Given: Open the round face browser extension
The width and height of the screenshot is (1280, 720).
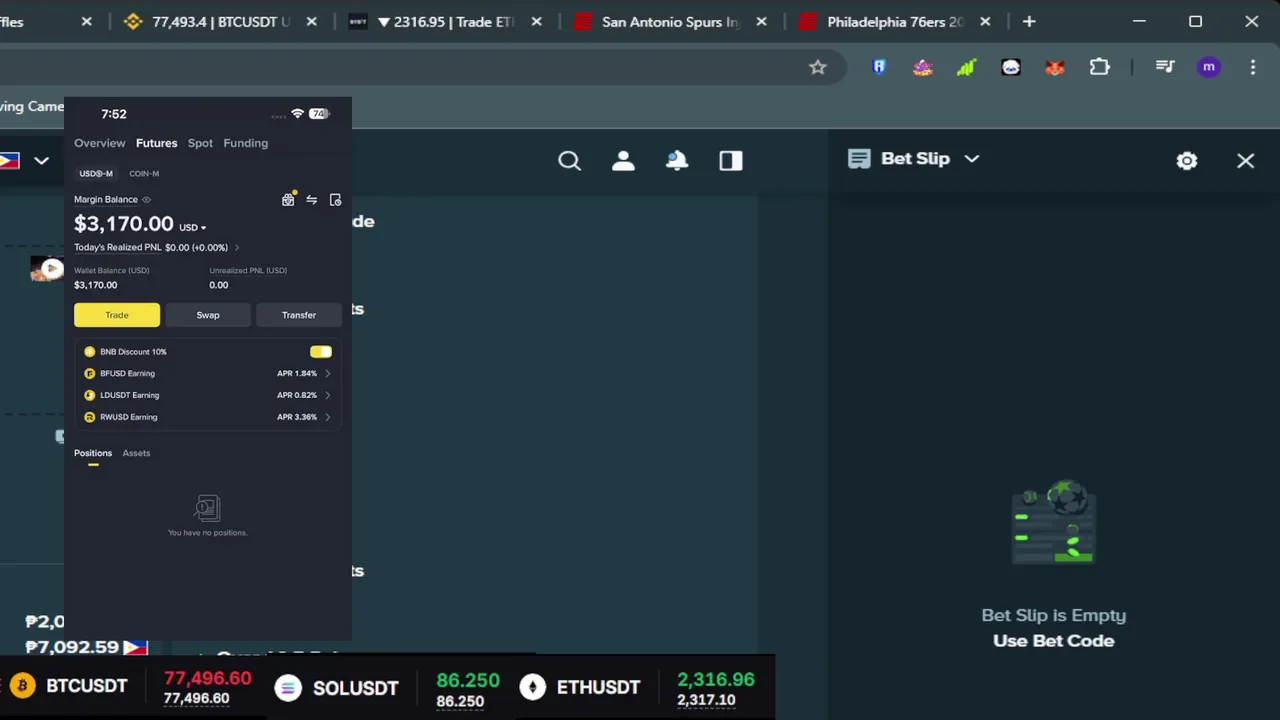Looking at the screenshot, I should pyautogui.click(x=1011, y=67).
